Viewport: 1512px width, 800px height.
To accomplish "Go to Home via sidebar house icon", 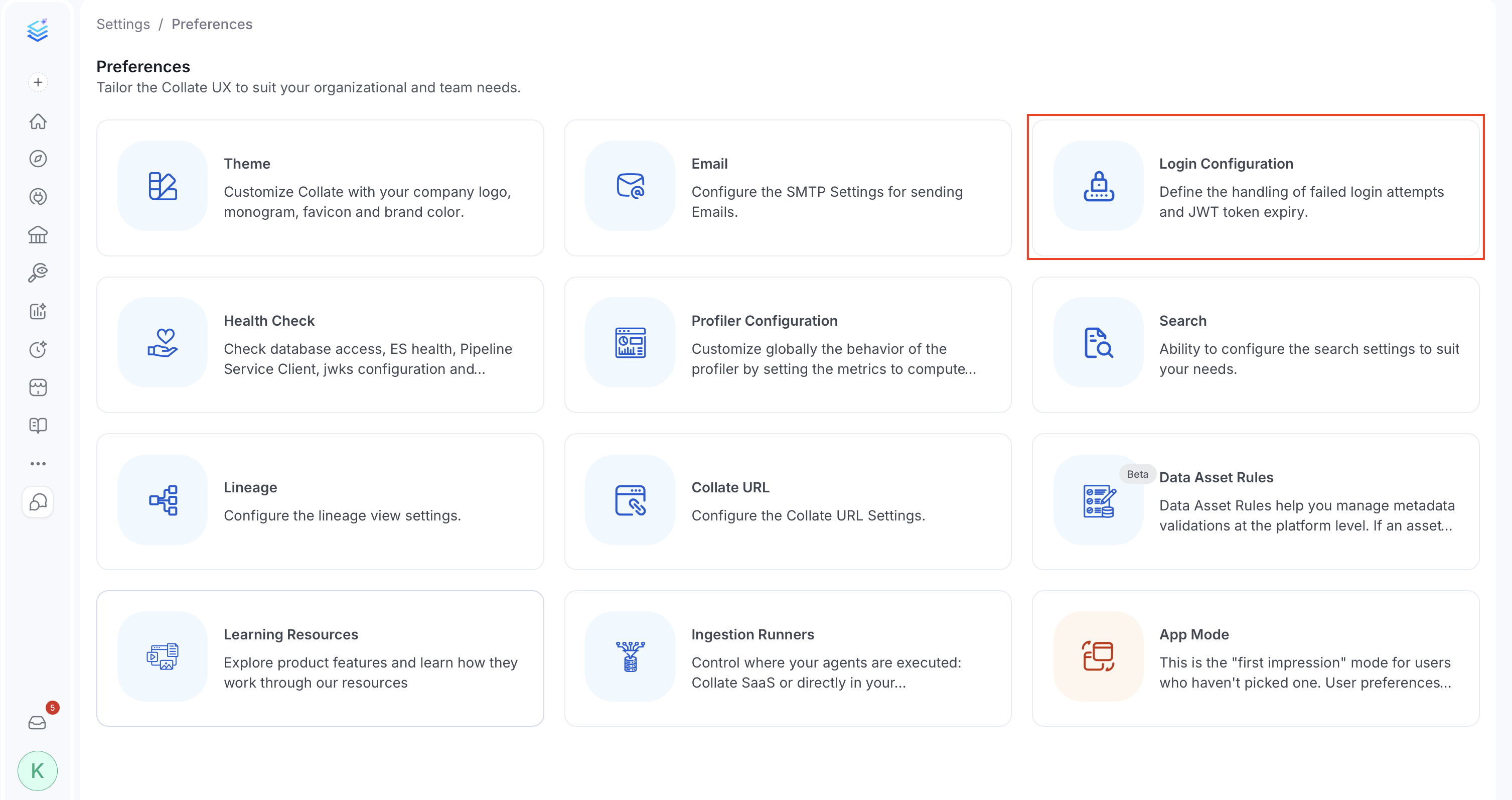I will (38, 121).
